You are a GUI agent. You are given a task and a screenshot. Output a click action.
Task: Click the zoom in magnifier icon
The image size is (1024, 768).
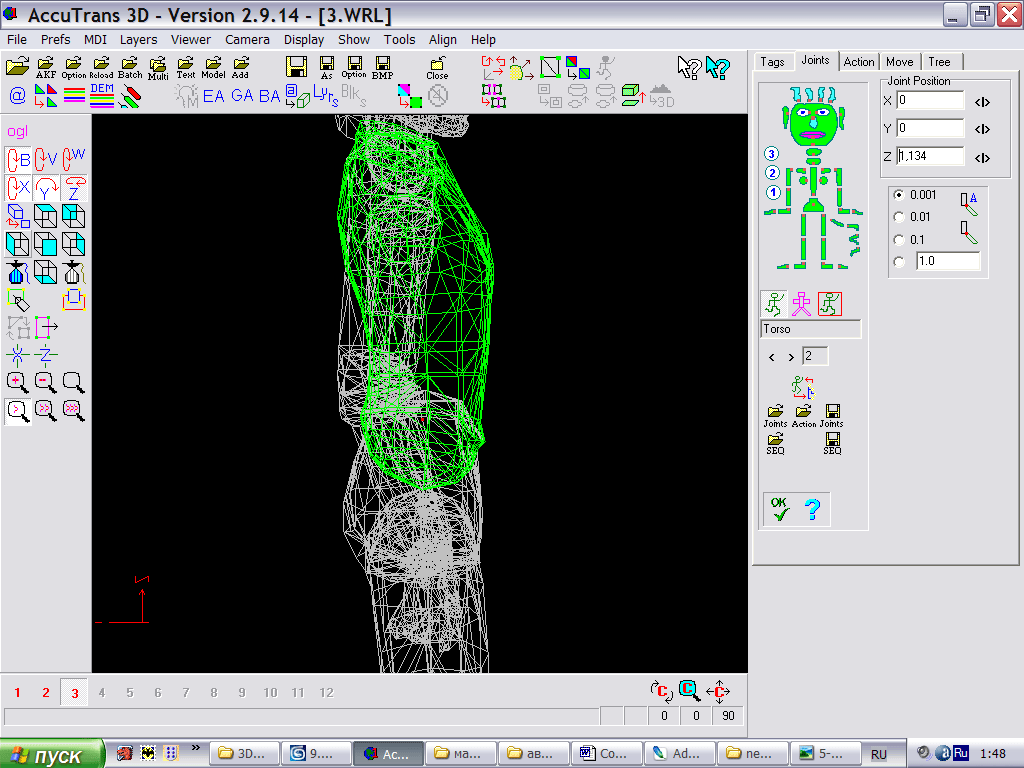click(18, 382)
